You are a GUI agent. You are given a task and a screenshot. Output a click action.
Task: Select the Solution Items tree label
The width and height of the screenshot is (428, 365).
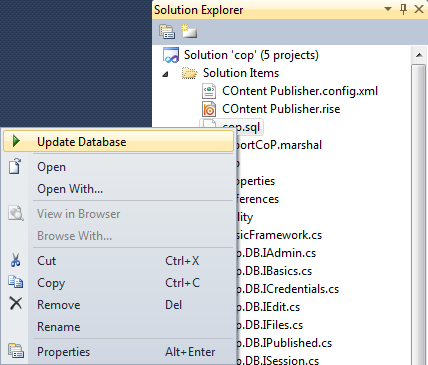(x=241, y=73)
